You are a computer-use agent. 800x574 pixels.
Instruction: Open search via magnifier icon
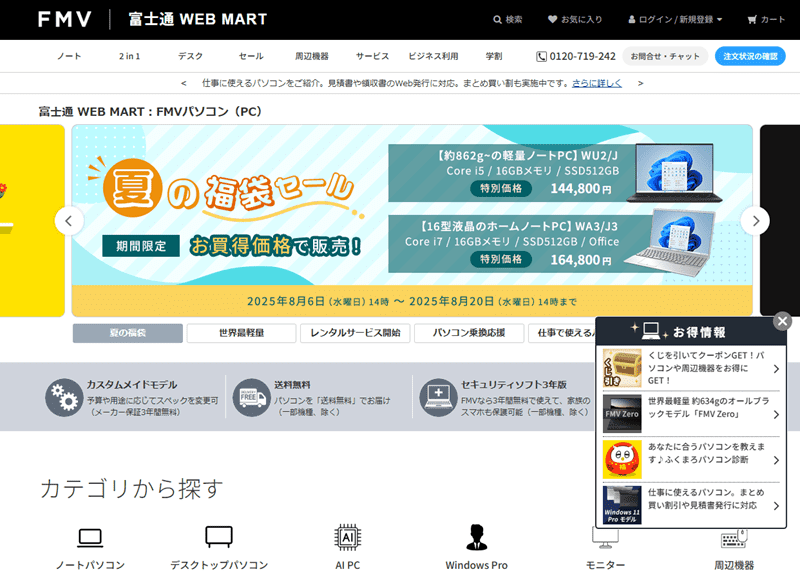pyautogui.click(x=497, y=19)
